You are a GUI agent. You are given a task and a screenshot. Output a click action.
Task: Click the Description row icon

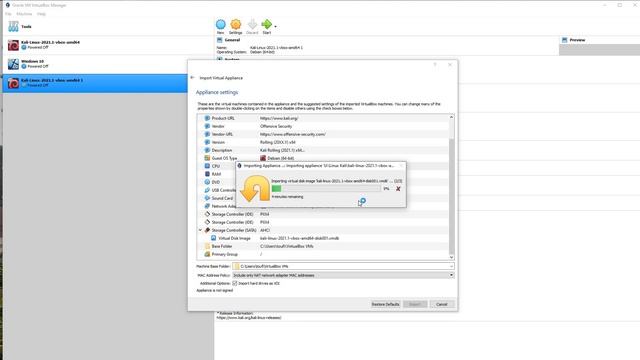pos(207,150)
